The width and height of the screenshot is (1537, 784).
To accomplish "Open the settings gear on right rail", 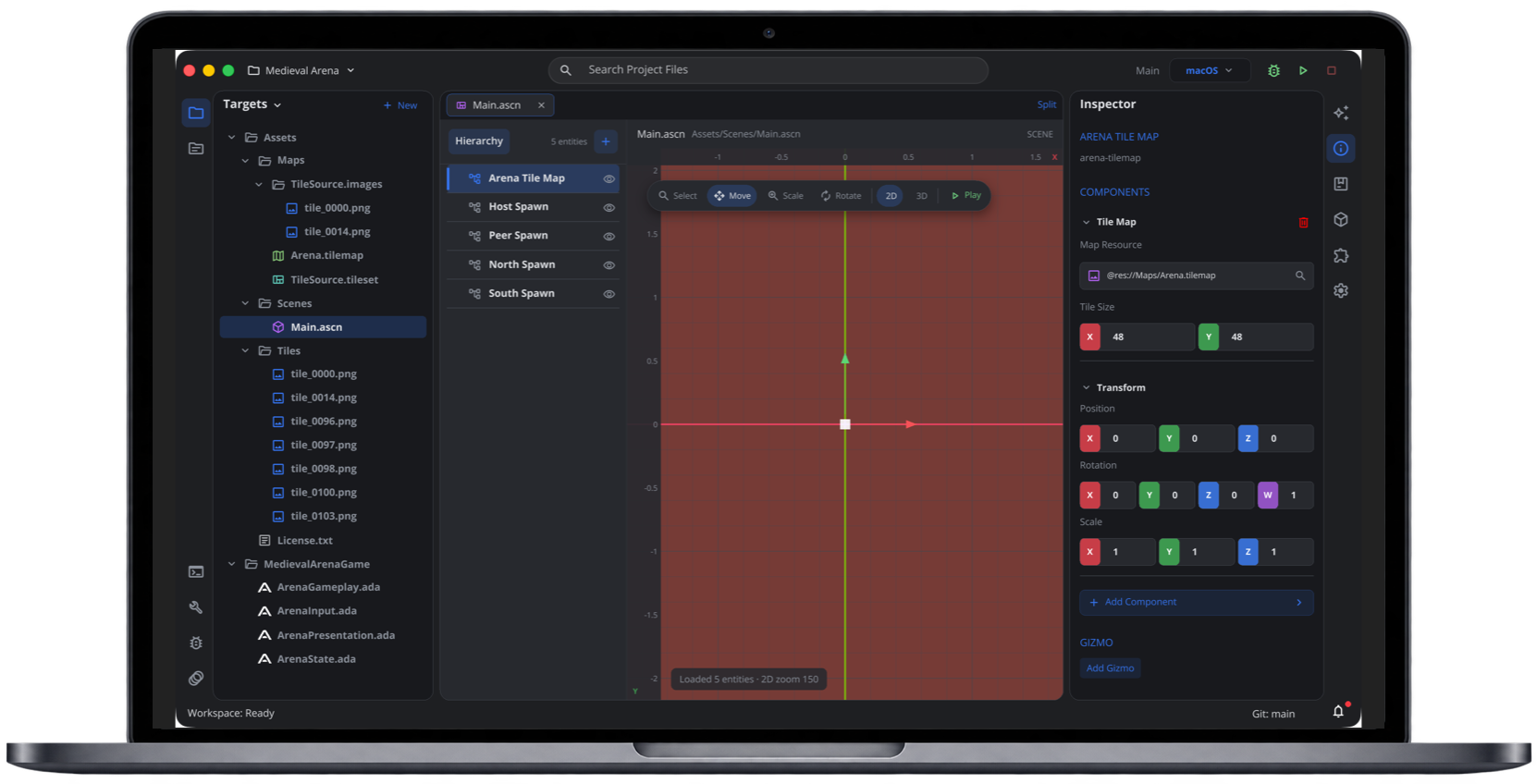I will coord(1341,290).
